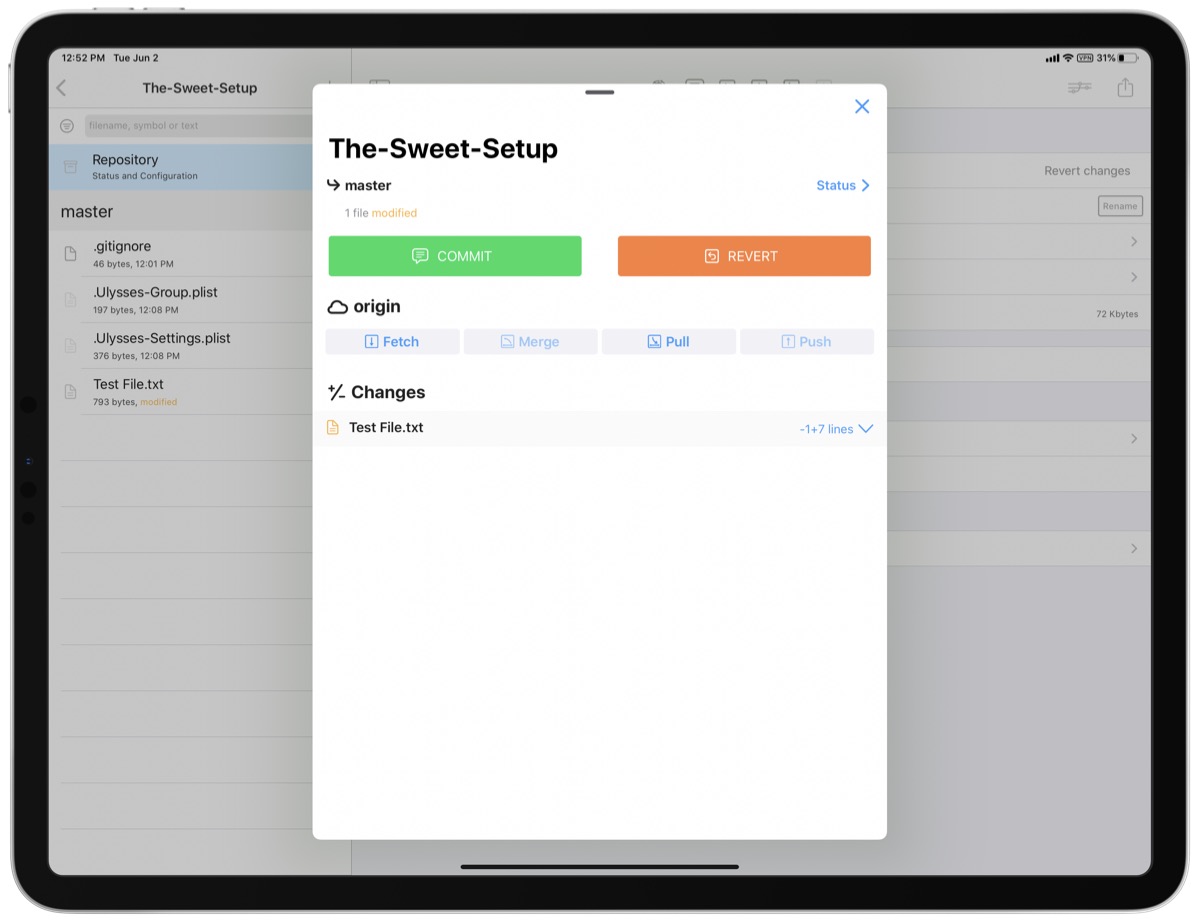Tap the master section header in the sidebar
The width and height of the screenshot is (1200, 924).
87,212
